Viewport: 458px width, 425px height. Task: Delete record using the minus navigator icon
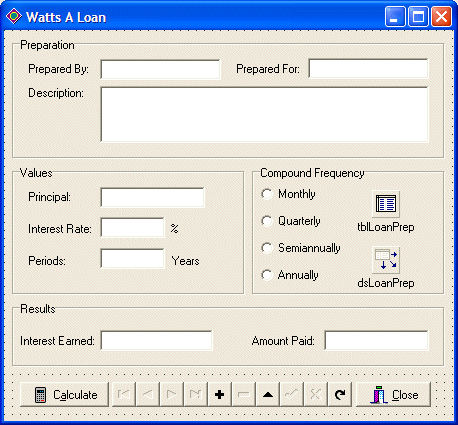coord(244,395)
